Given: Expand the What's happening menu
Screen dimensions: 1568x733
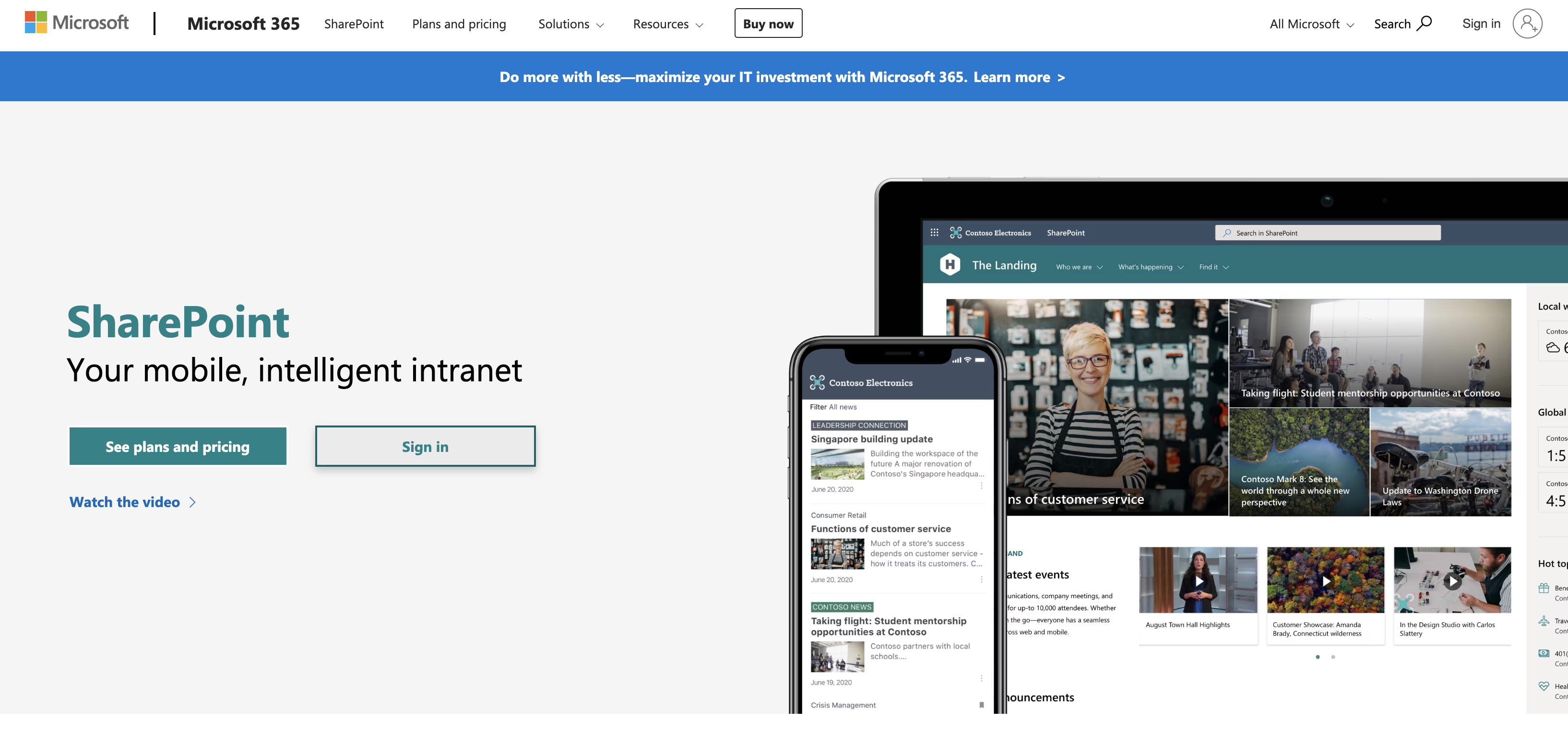Looking at the screenshot, I should click(1151, 267).
